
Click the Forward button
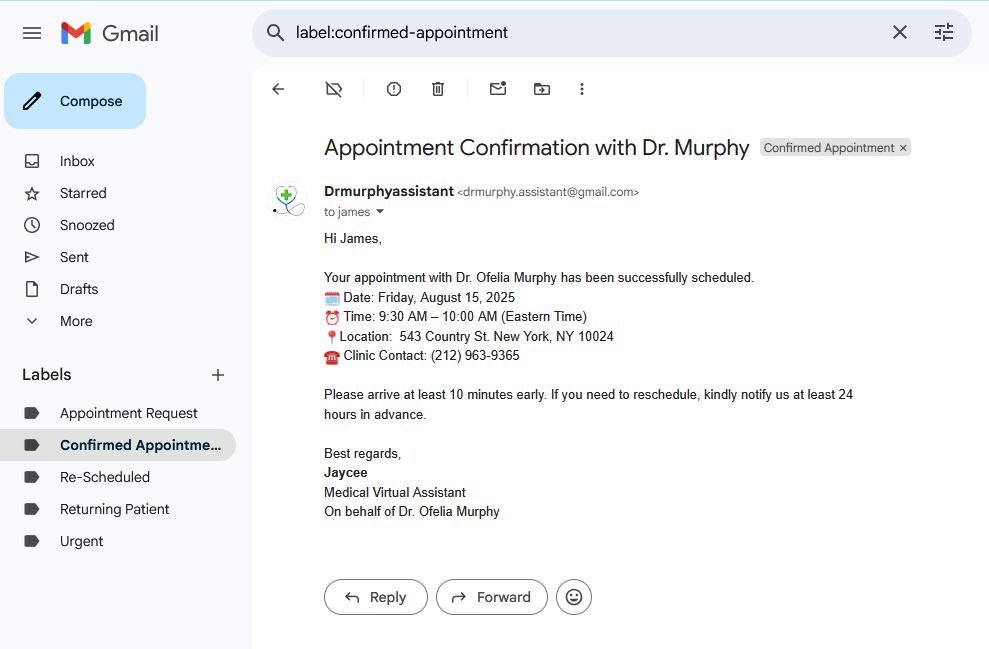tap(492, 597)
